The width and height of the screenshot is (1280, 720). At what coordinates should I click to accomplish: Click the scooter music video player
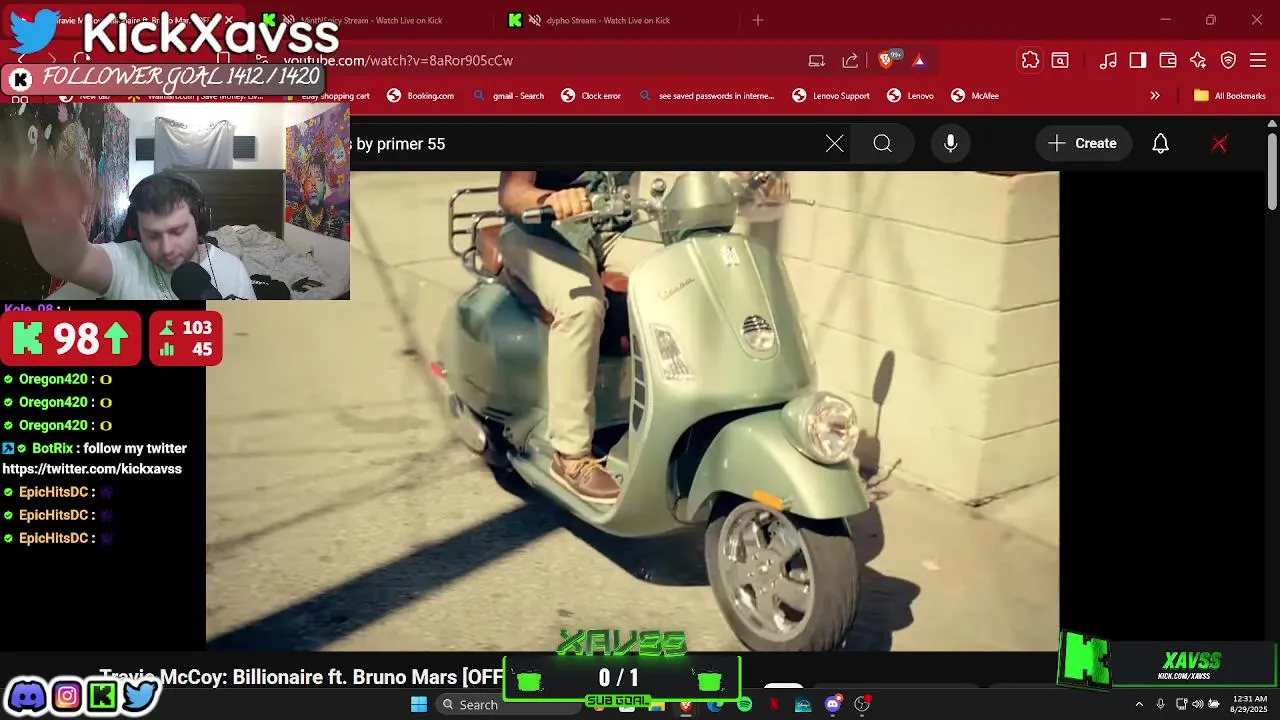click(632, 411)
